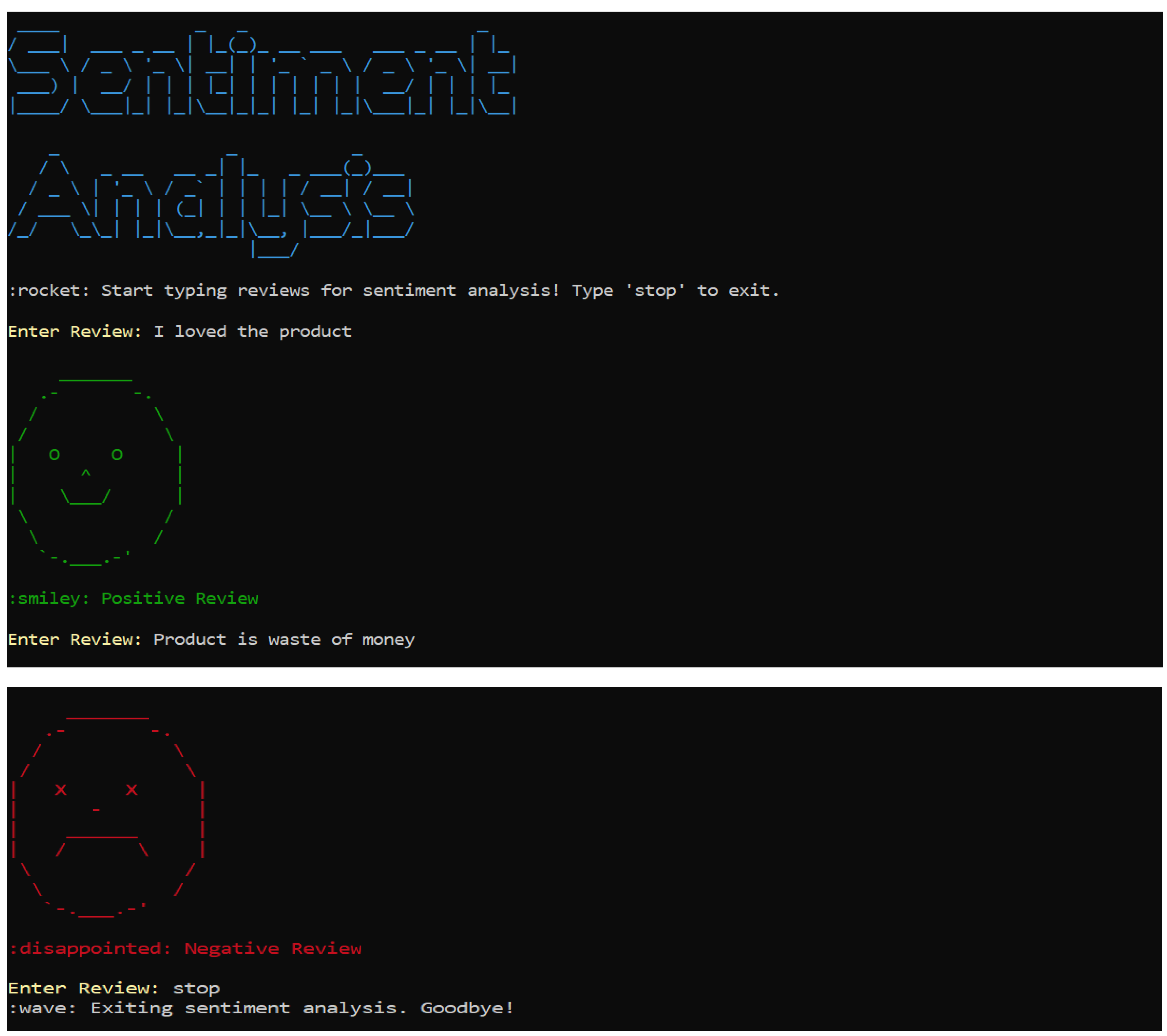This screenshot has height=1036, width=1167.
Task: Click the right X eye of red face
Action: click(x=132, y=790)
